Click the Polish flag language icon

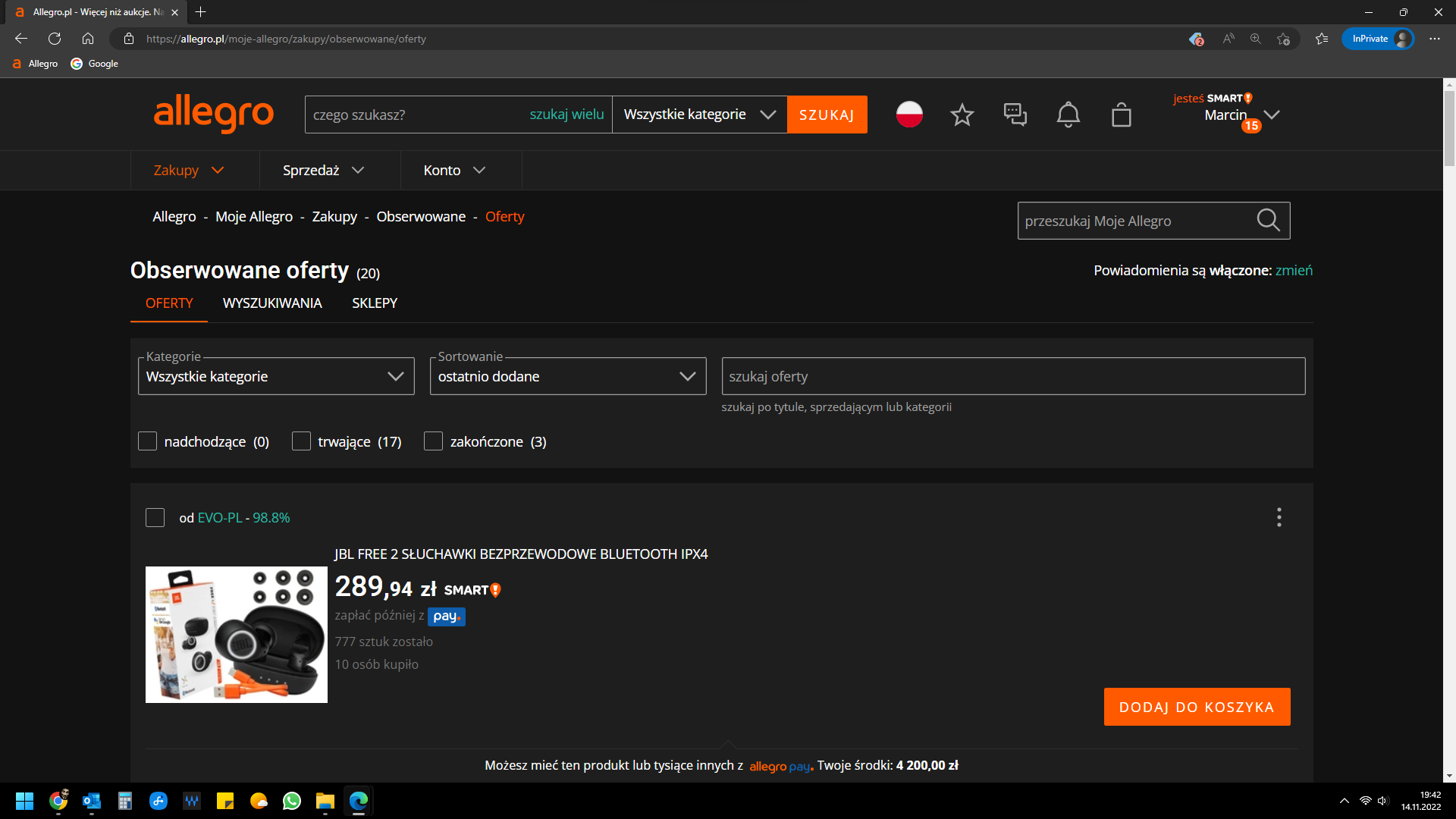[909, 115]
